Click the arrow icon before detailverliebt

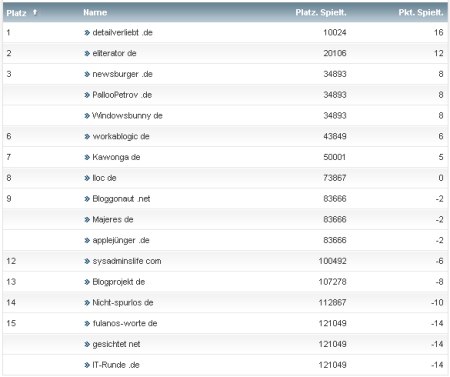tap(87, 33)
